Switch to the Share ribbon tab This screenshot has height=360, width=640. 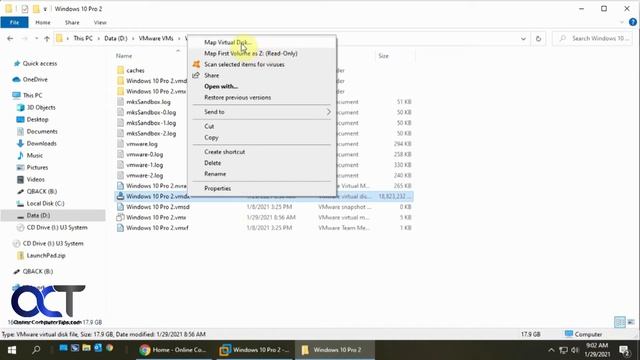[x=72, y=22]
